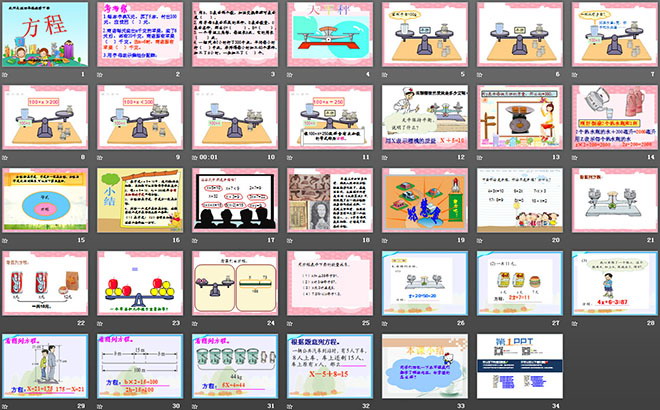Select slide 9 with 100+x<300 label
This screenshot has height=410, width=660.
pyautogui.click(x=140, y=117)
